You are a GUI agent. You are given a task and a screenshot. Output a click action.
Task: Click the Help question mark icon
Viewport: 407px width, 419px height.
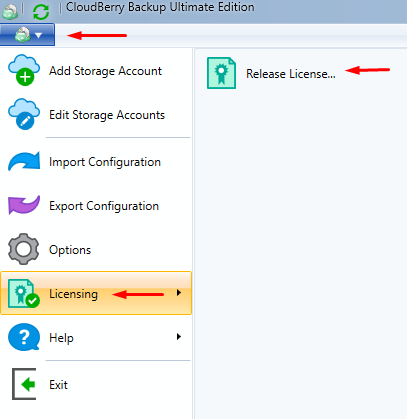click(x=24, y=337)
